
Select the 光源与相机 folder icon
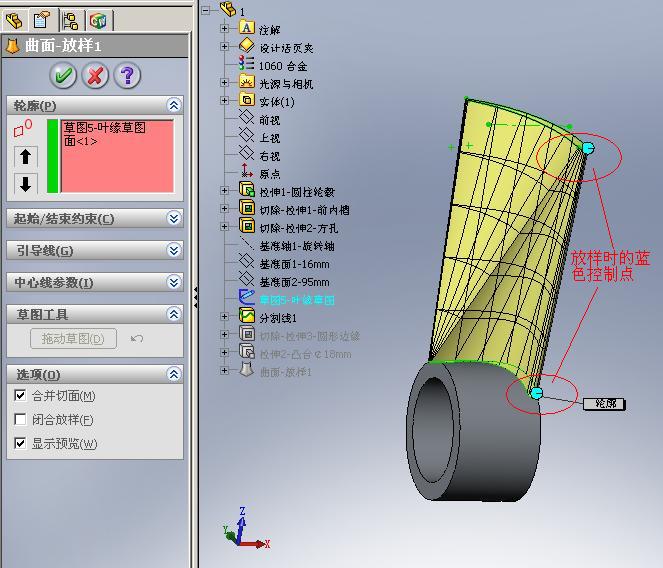pos(247,81)
